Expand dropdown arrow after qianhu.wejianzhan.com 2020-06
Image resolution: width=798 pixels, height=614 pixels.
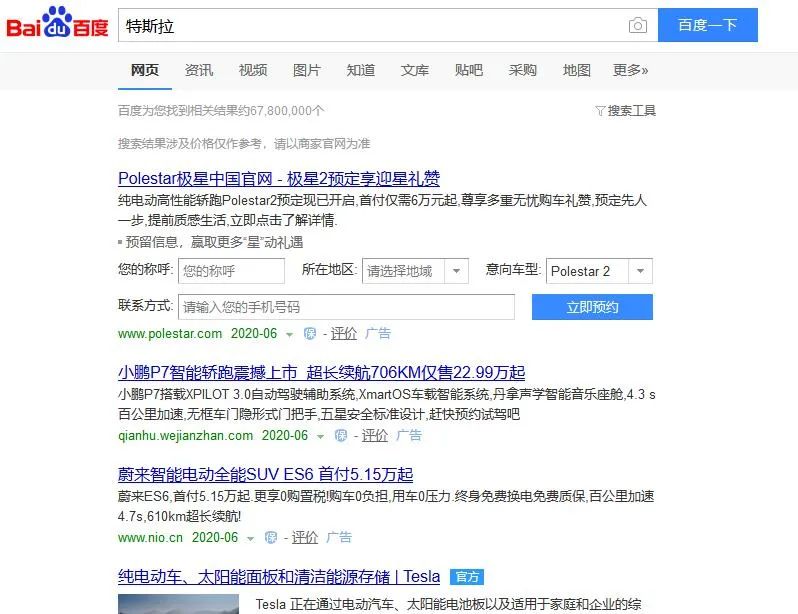pos(320,436)
